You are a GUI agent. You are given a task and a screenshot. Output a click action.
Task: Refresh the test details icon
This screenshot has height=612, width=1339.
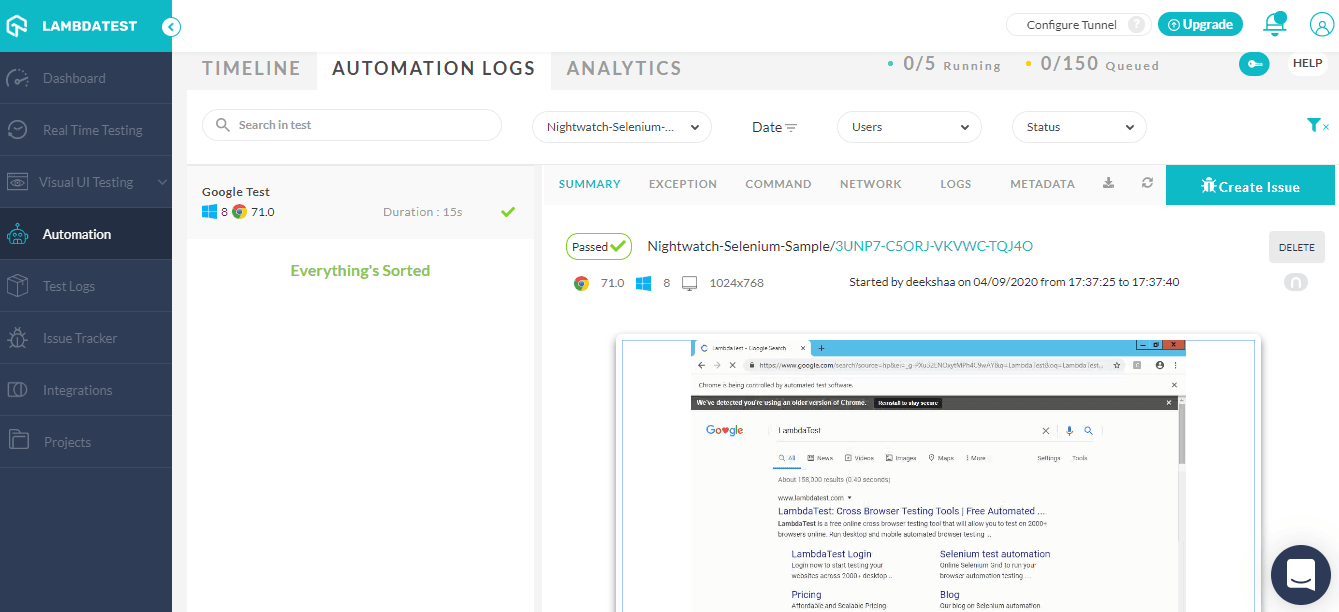pyautogui.click(x=1147, y=183)
